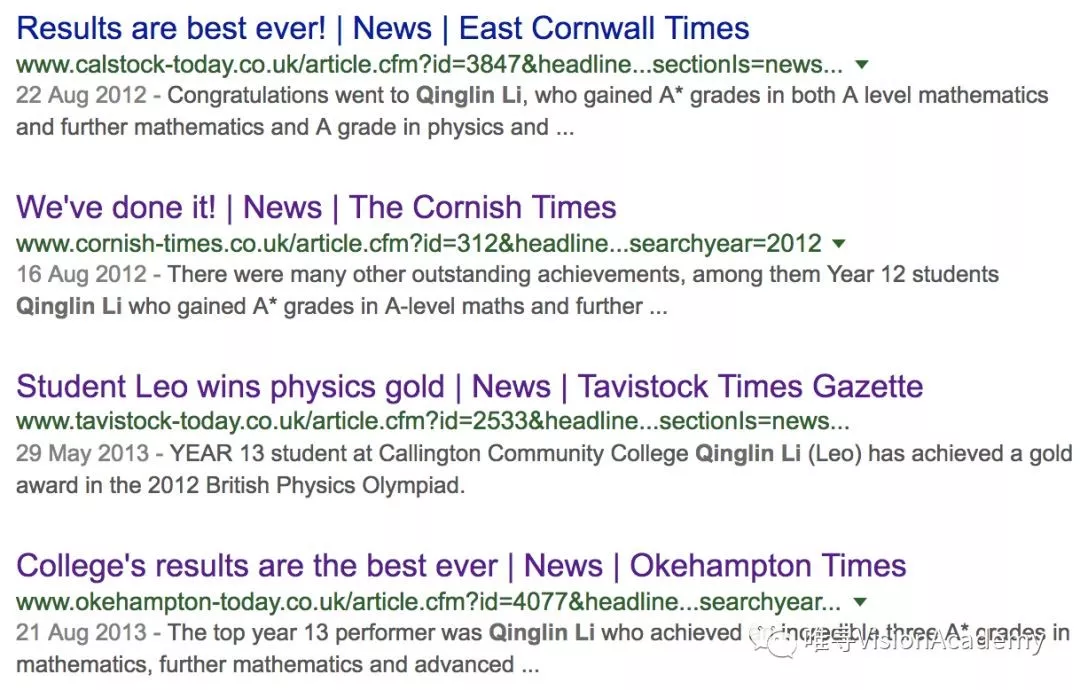Click bold 'Qinglin Li' in first snippet
The width and height of the screenshot is (1080, 690).
click(x=468, y=95)
